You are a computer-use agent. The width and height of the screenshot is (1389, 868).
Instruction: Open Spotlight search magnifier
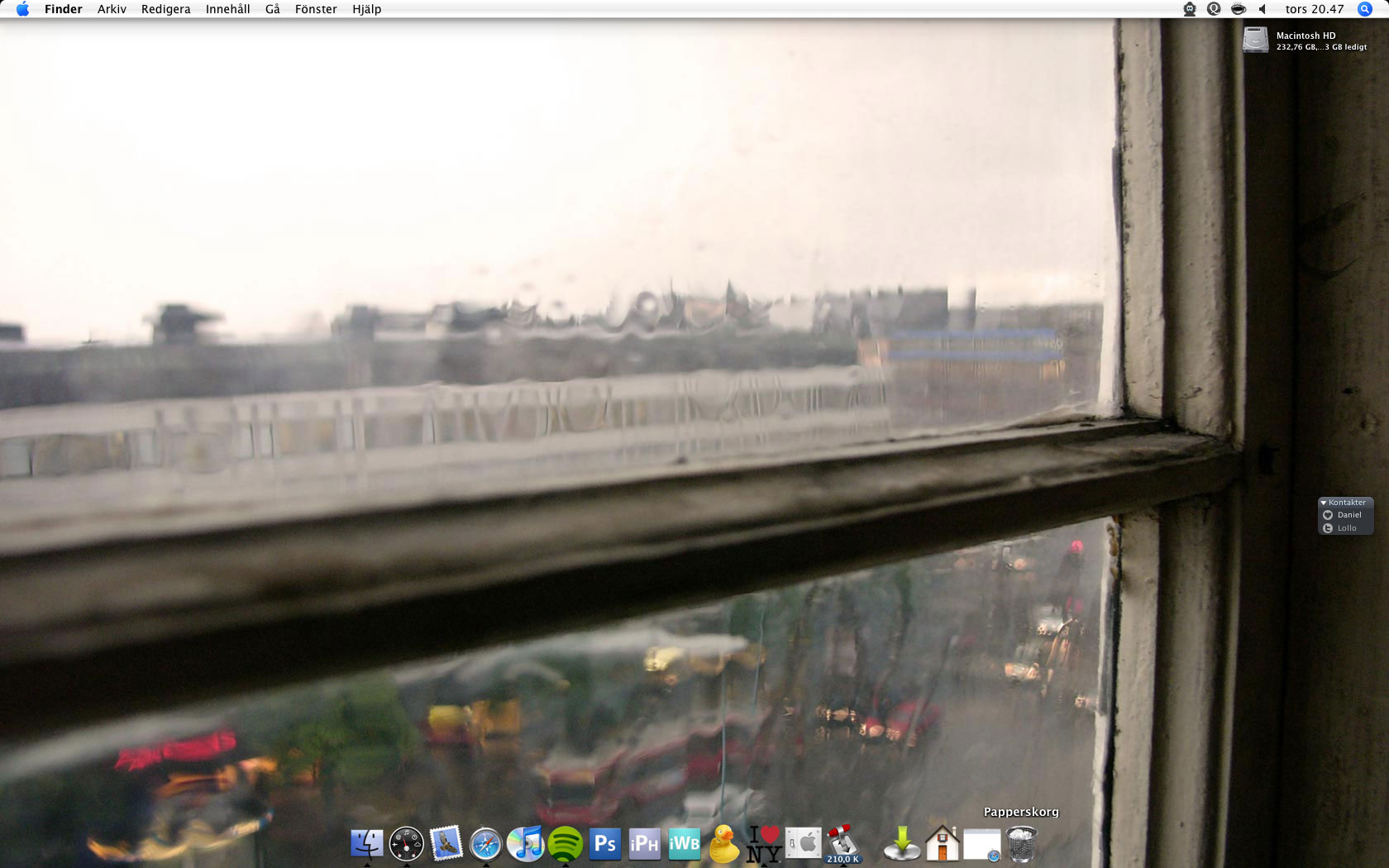1365,9
